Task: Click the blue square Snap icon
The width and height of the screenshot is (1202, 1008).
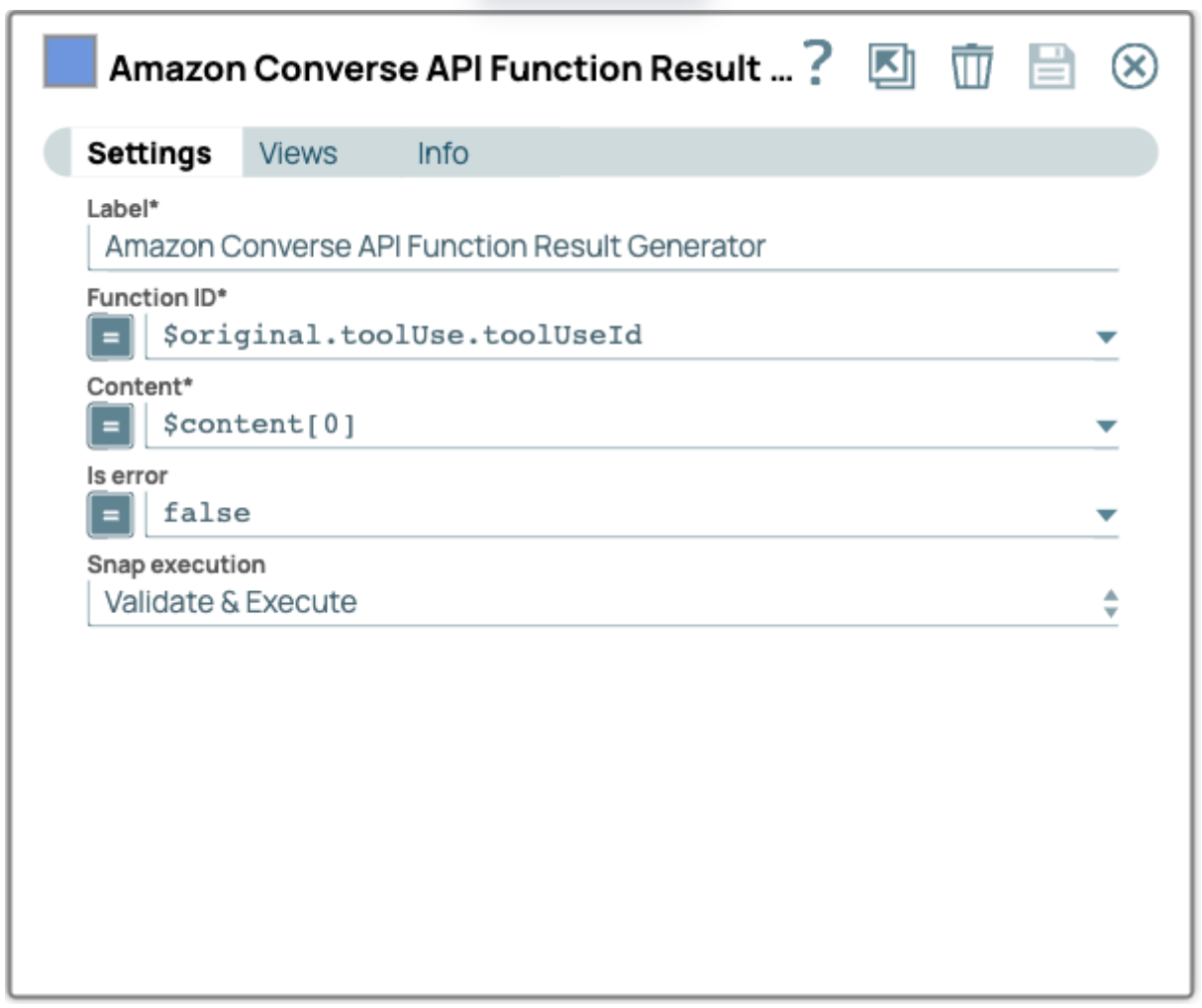Action: tap(69, 61)
